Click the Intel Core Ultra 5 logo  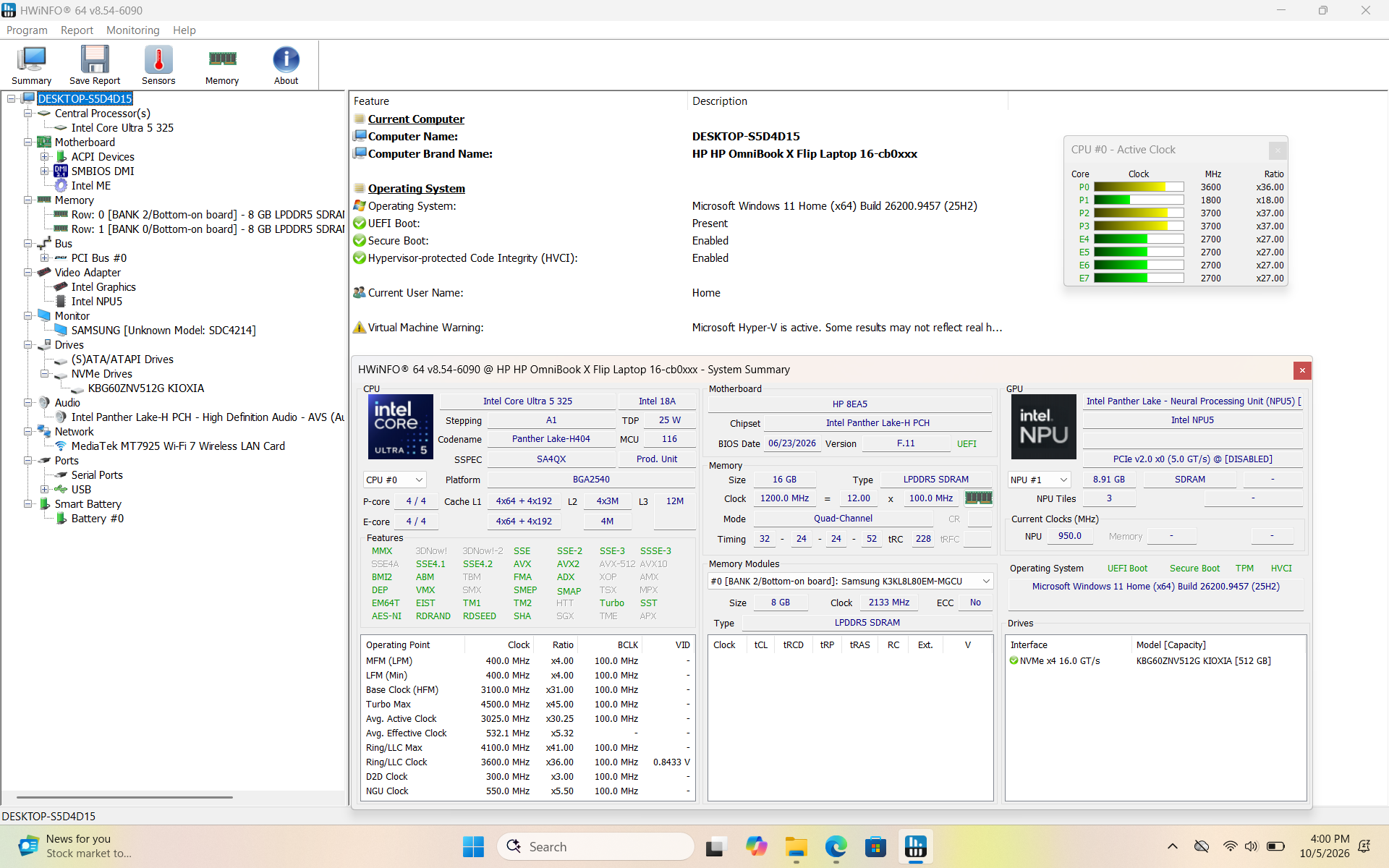click(x=401, y=427)
